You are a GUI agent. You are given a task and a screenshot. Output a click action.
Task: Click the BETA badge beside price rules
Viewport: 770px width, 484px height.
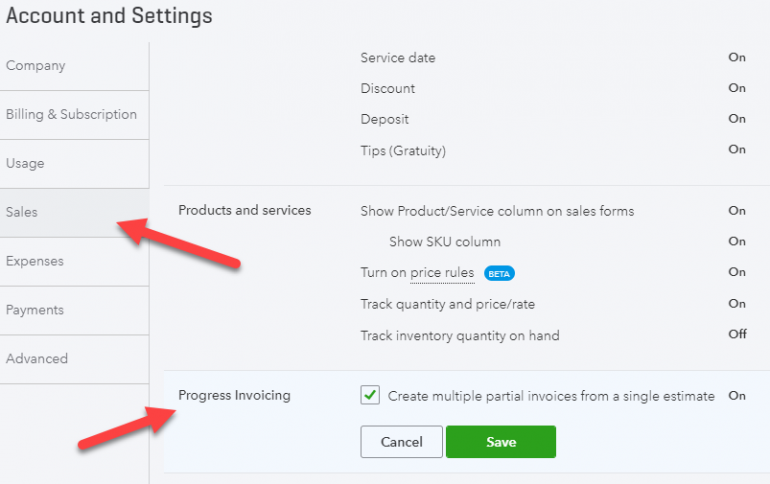(500, 273)
